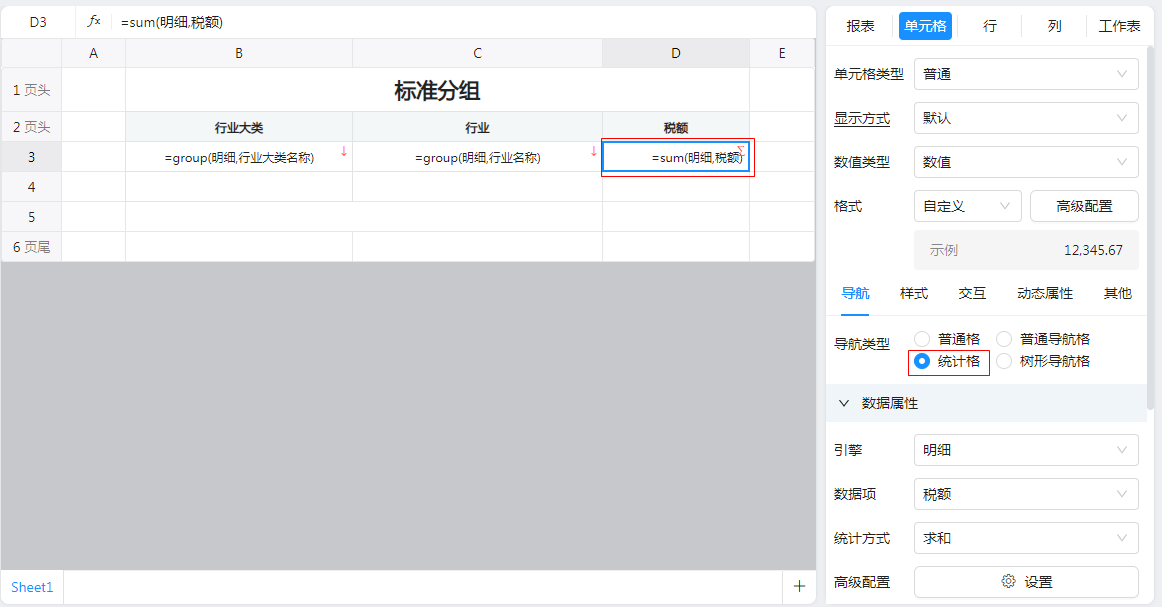Switch to the 样式 tab

pyautogui.click(x=913, y=293)
